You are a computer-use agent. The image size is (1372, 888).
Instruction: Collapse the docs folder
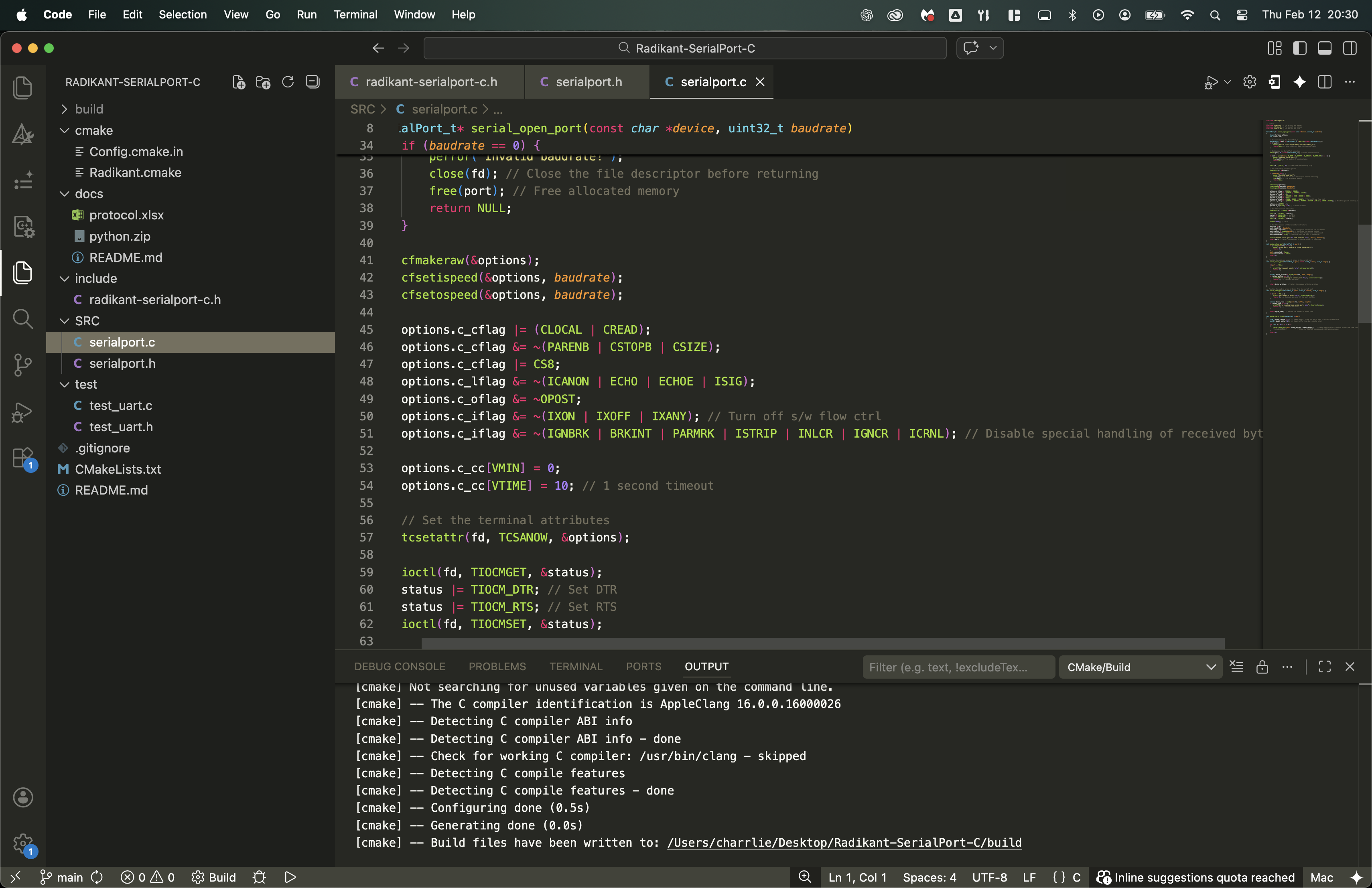point(190,194)
